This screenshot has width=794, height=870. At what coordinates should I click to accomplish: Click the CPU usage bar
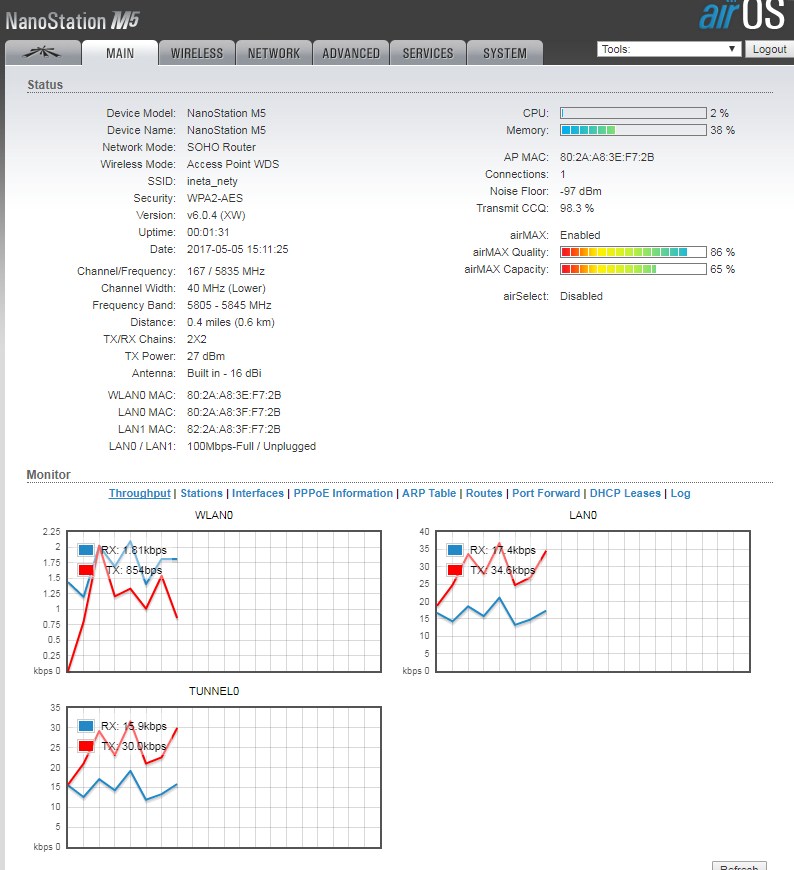tap(633, 113)
